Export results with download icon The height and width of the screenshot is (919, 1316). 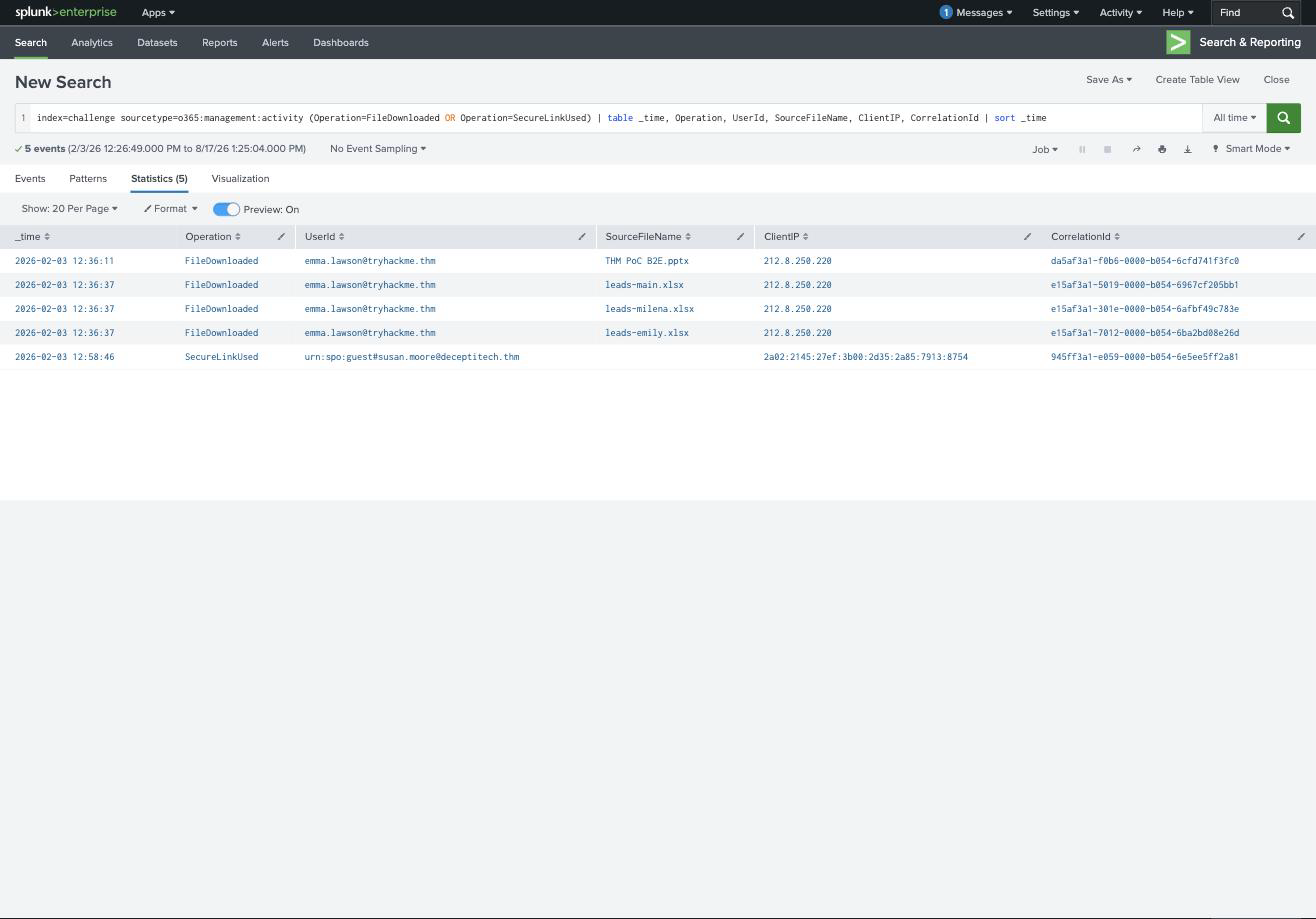click(1188, 149)
